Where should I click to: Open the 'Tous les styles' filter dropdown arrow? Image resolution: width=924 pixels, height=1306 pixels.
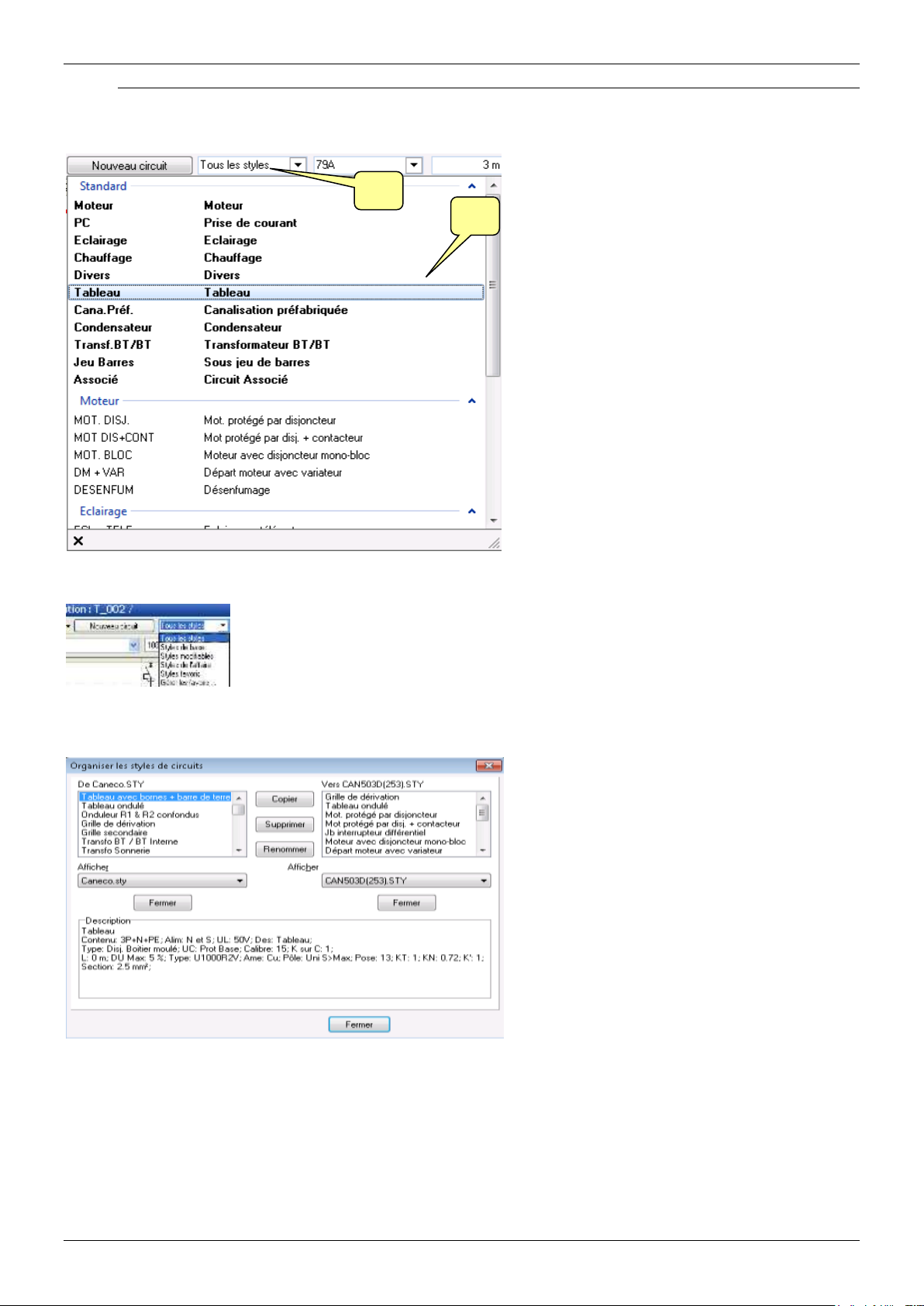coord(298,165)
